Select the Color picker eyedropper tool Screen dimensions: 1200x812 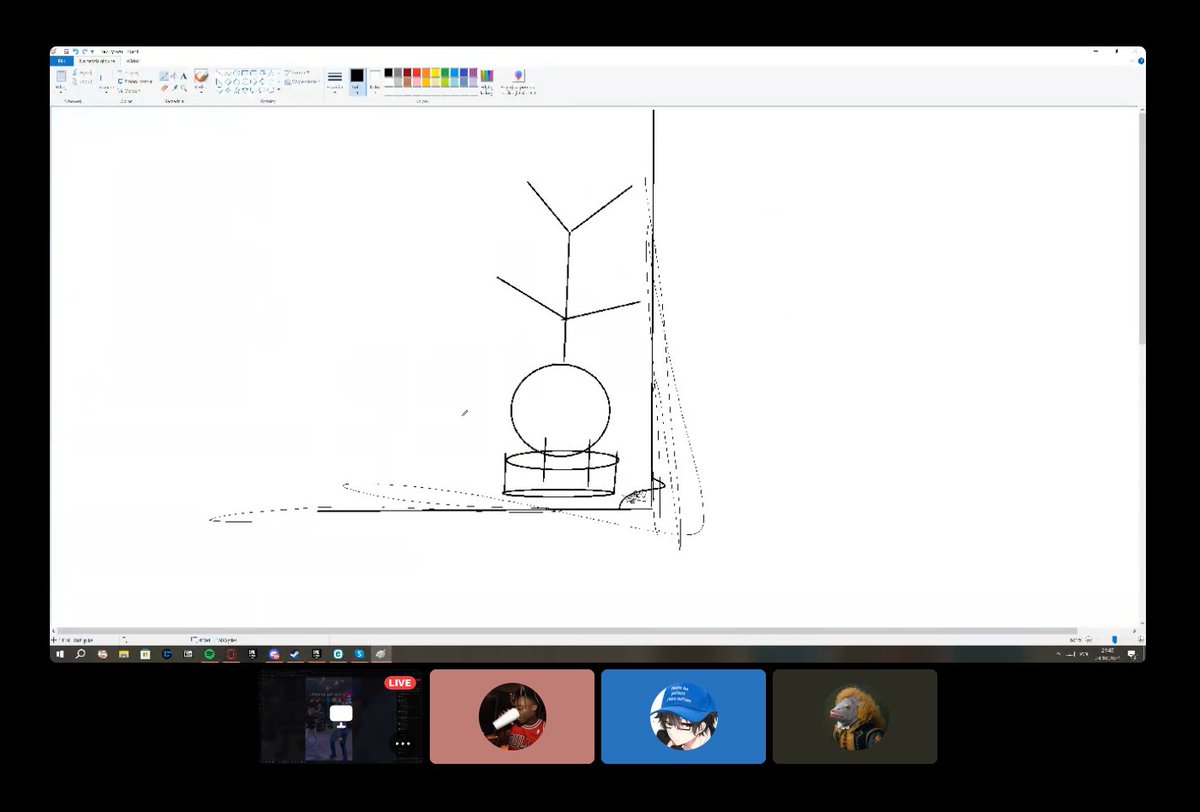(175, 87)
